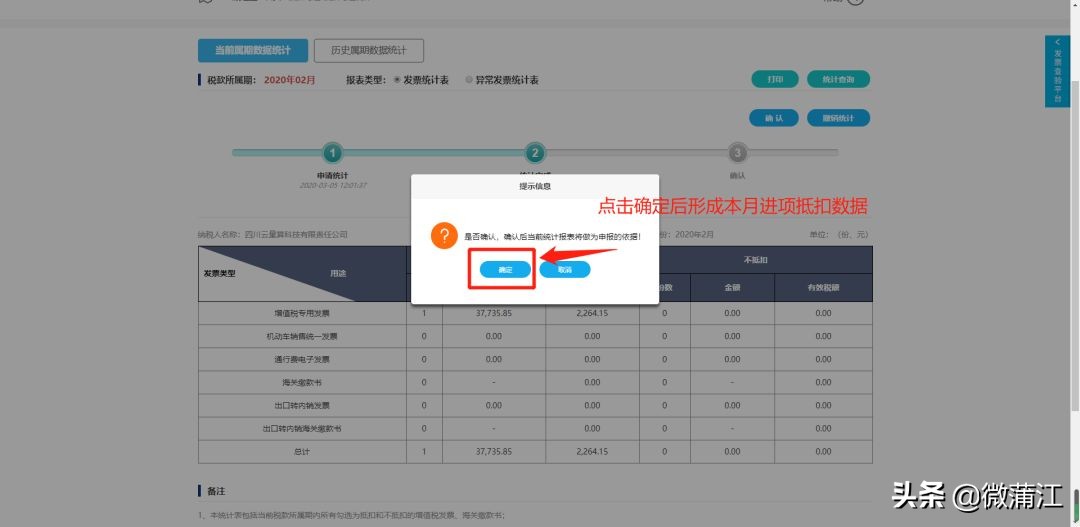Switch to the 历史属期数据统计 tab
The image size is (1080, 527).
pyautogui.click(x=368, y=50)
